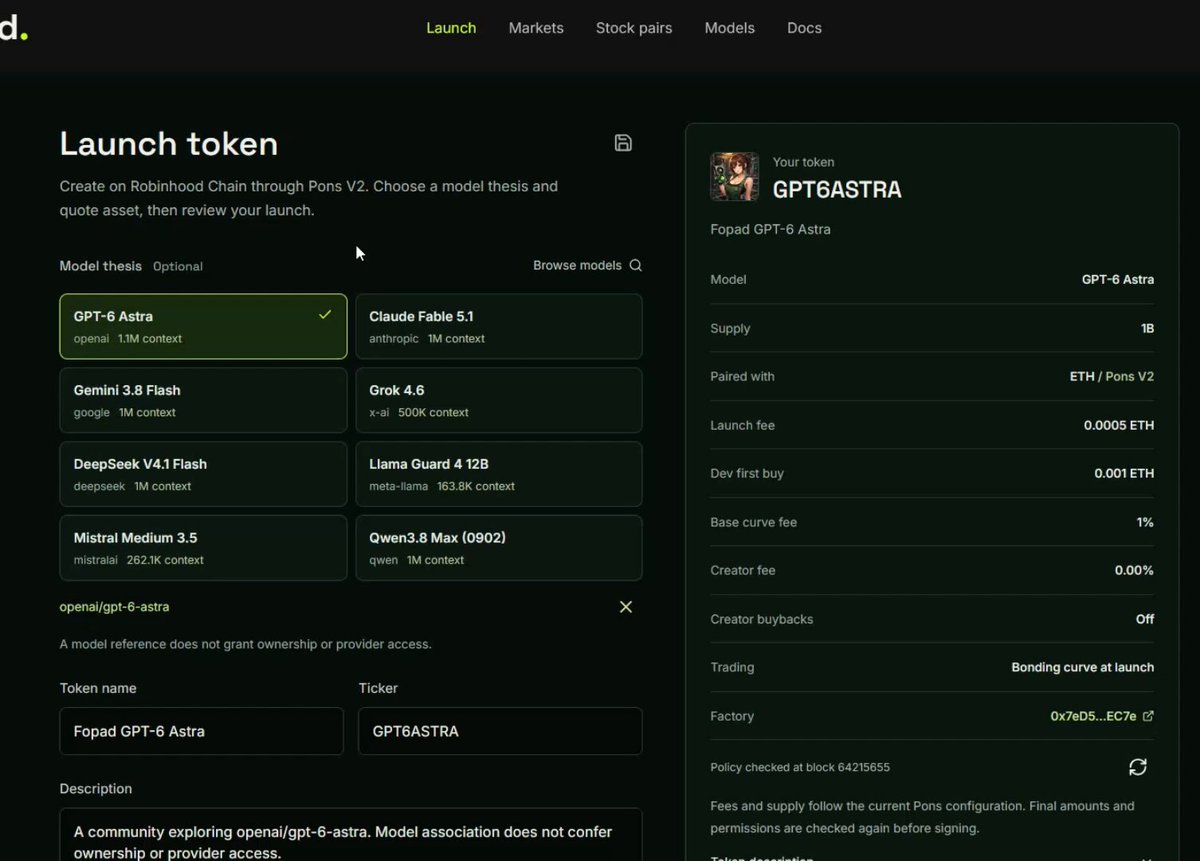Viewport: 1200px width, 861px height.
Task: Click the save draft floppy disk icon
Action: point(623,143)
